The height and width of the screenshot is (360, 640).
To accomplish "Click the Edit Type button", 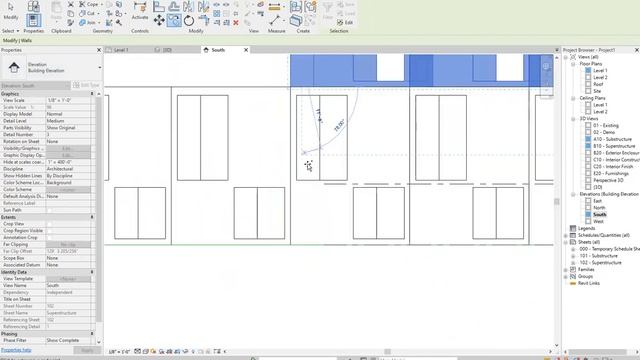I will click(86, 85).
